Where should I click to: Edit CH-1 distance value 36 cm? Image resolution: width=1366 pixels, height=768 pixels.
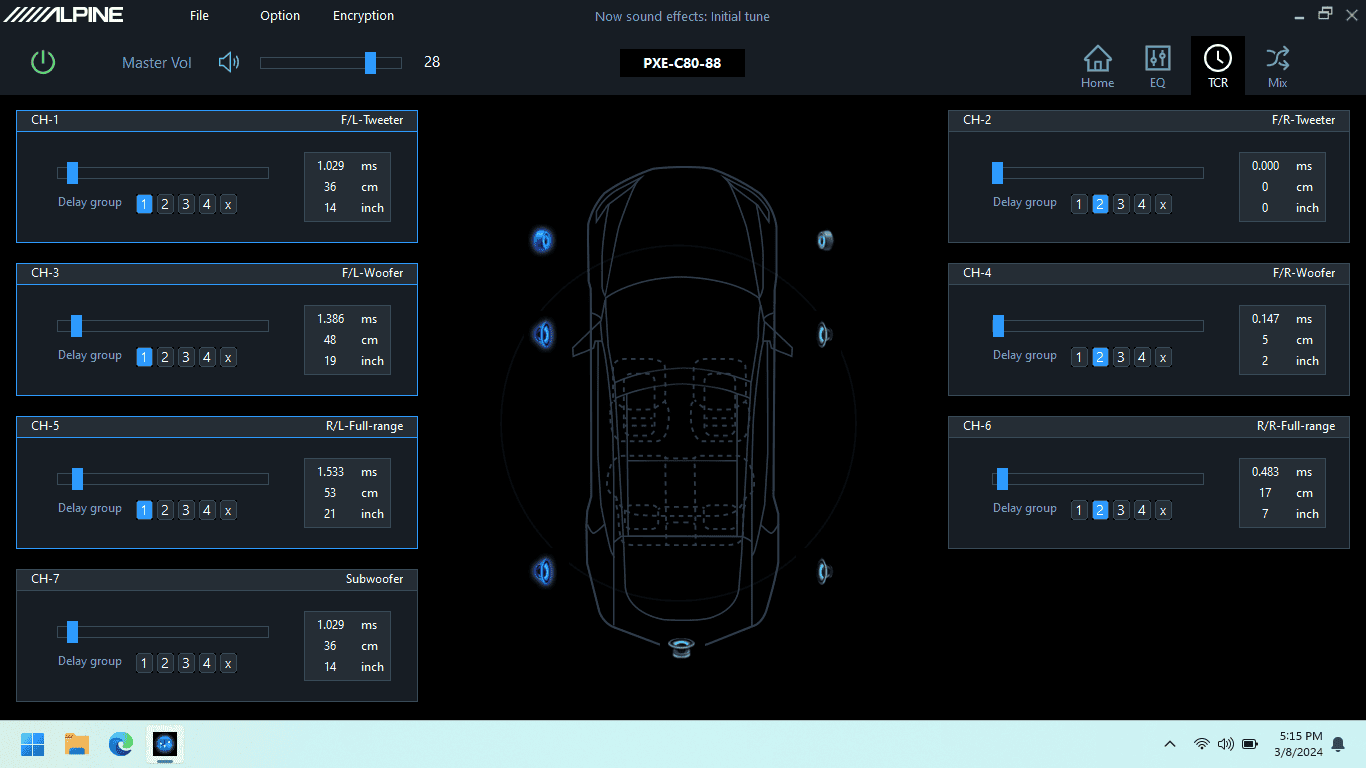[x=331, y=187]
